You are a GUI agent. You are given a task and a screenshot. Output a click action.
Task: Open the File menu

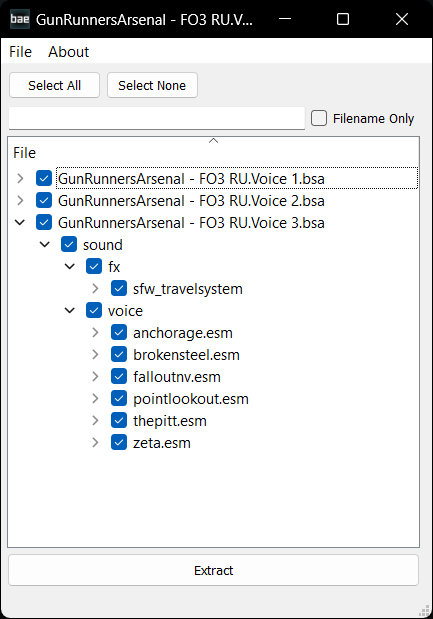tap(21, 52)
